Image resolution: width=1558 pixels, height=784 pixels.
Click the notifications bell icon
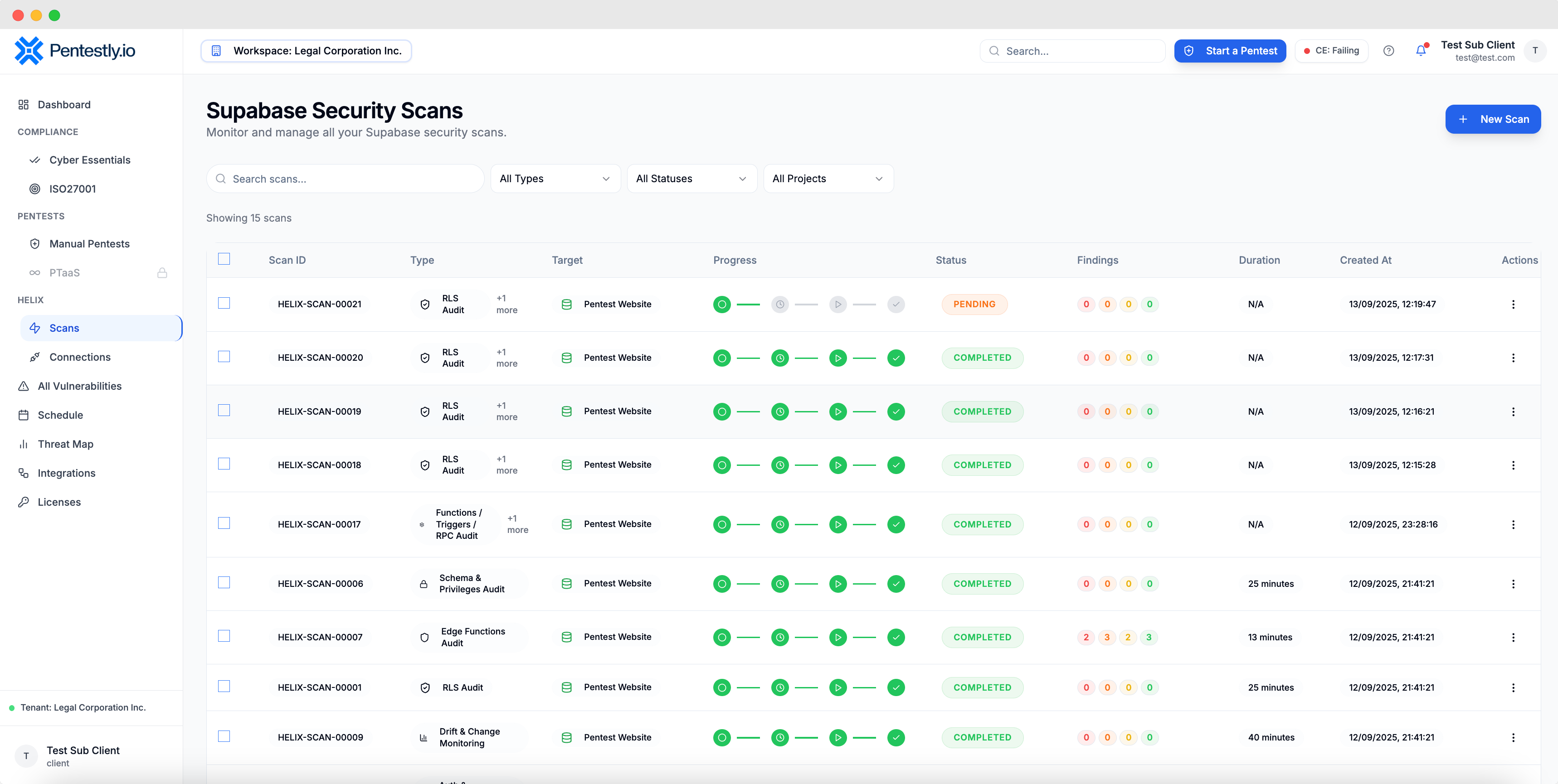click(x=1420, y=51)
